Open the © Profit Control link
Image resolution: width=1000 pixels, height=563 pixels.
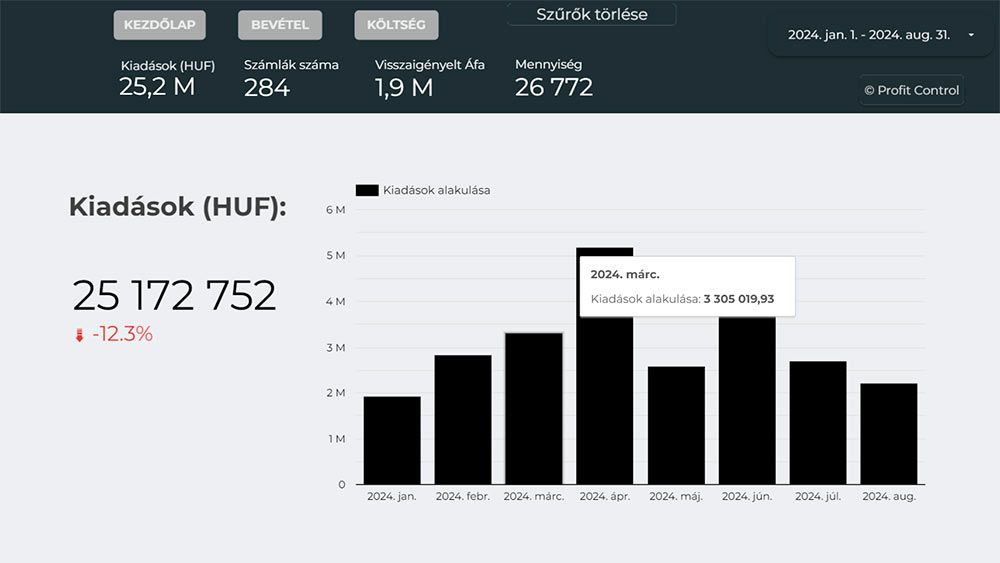[911, 90]
